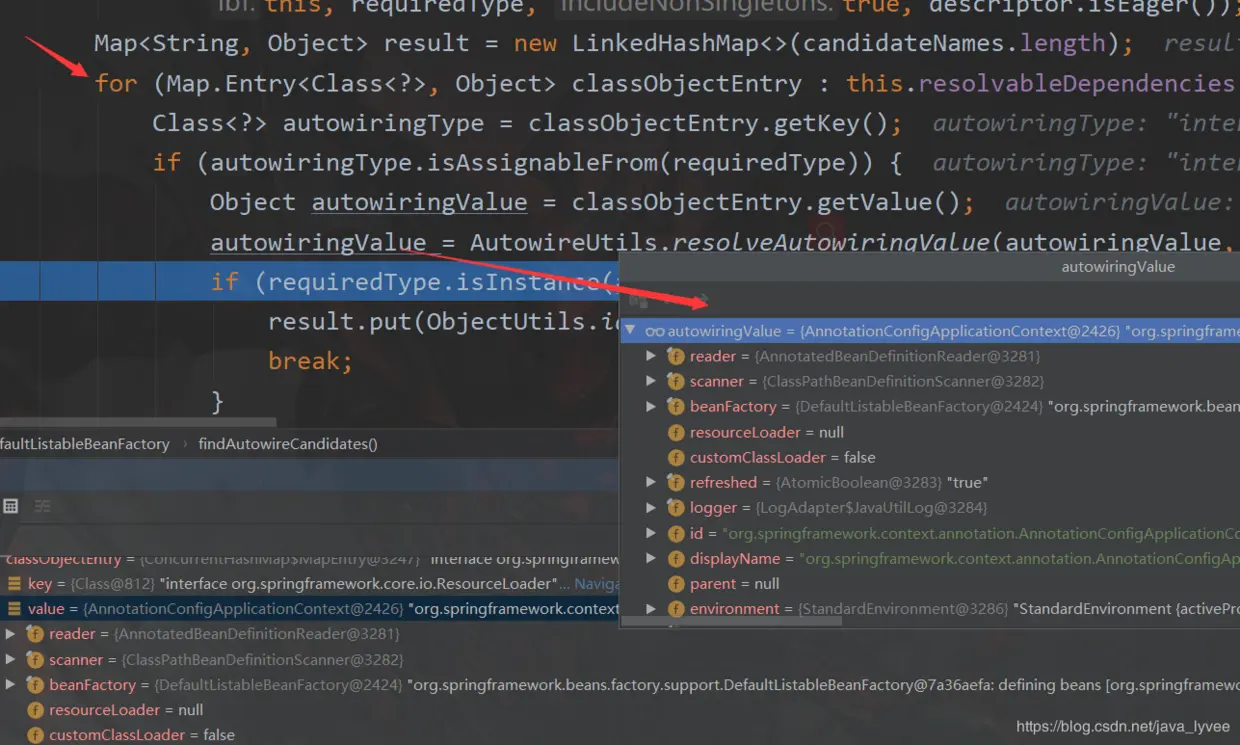Click field icon of beanFactory in popup

(676, 406)
